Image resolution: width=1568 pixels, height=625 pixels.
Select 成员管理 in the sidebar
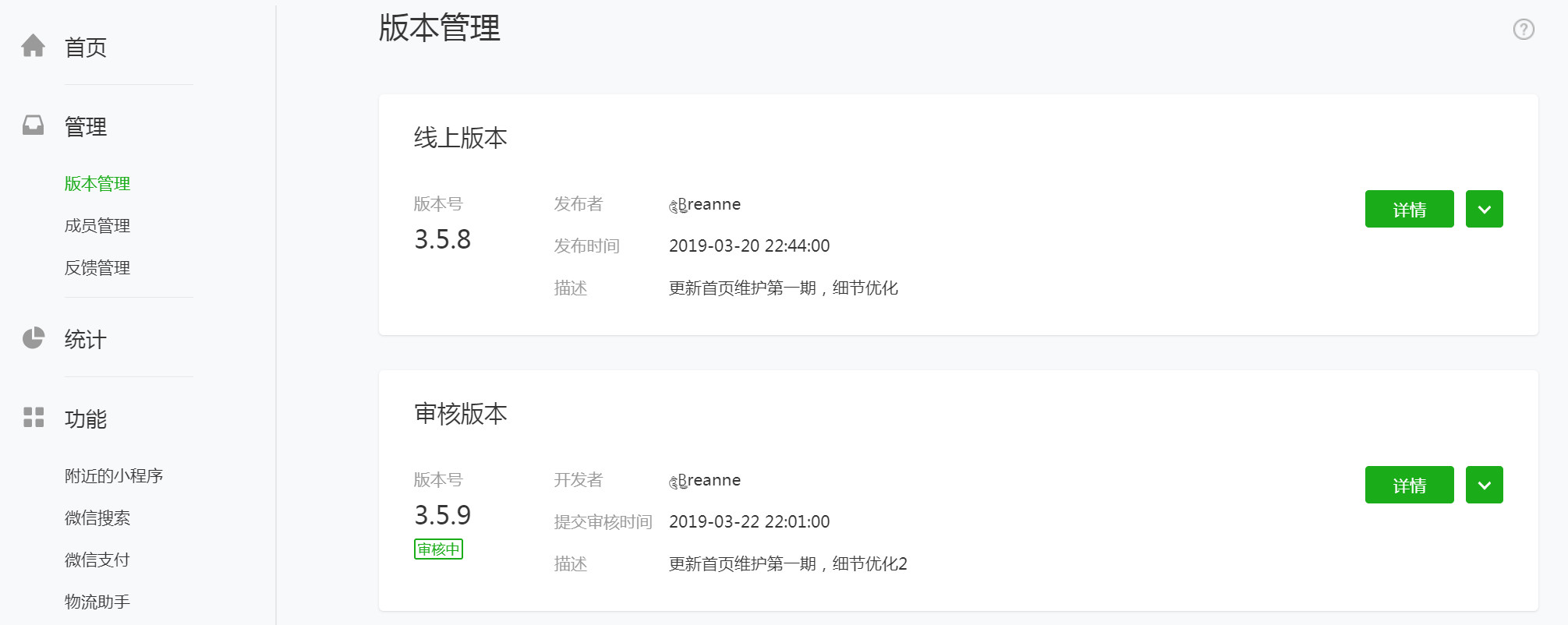coord(97,226)
